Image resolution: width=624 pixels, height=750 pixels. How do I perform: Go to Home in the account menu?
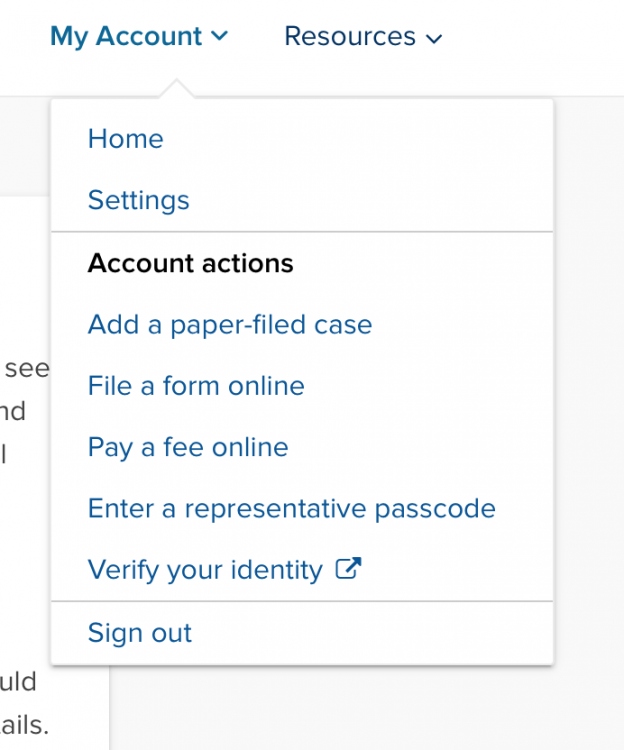click(x=125, y=139)
